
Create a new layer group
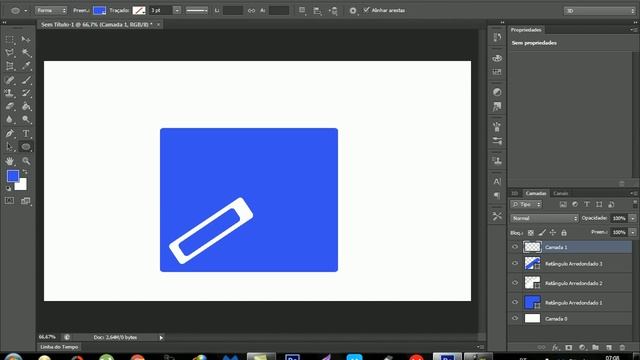[596, 347]
